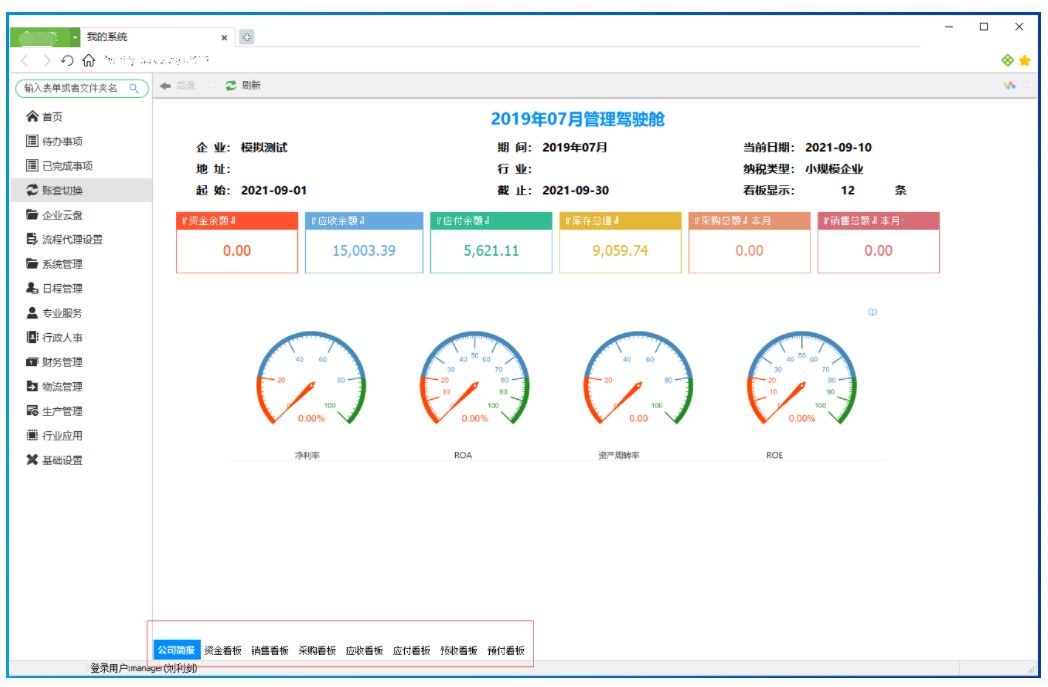This screenshot has width=1048, height=687.
Task: Click the 首页 home icon in sidebar
Action: point(31,116)
